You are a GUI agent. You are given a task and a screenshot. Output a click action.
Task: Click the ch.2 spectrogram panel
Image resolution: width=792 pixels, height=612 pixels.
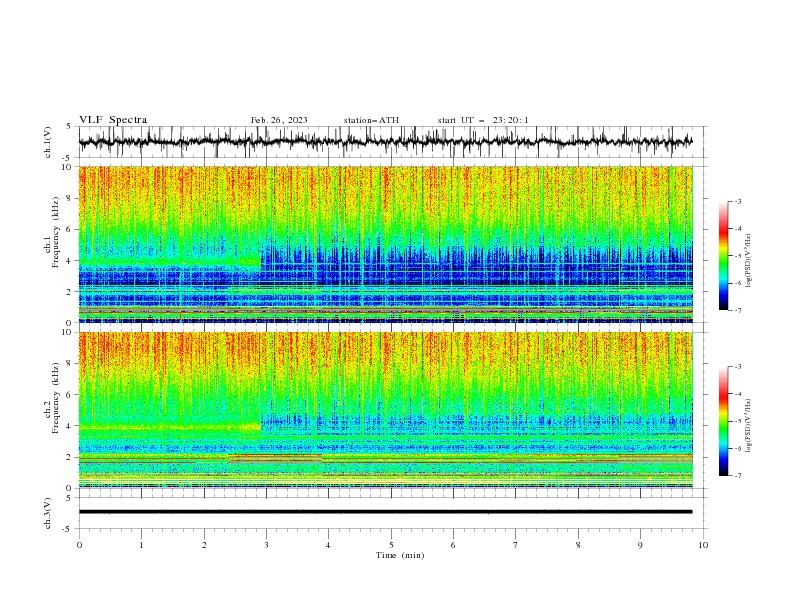point(386,410)
